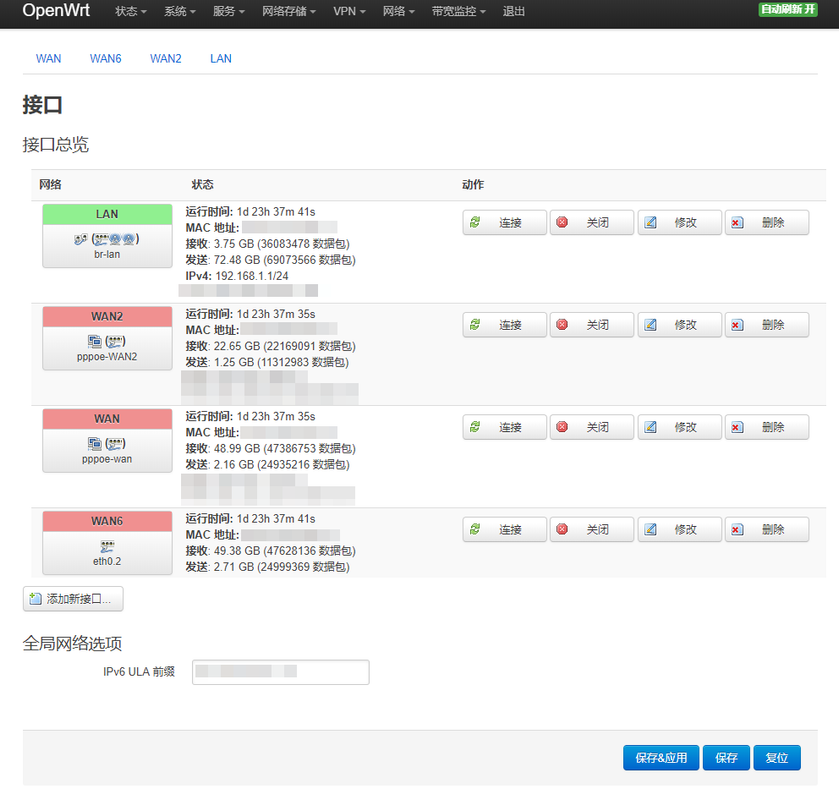Open the 系统 dropdown menu

pyautogui.click(x=180, y=11)
